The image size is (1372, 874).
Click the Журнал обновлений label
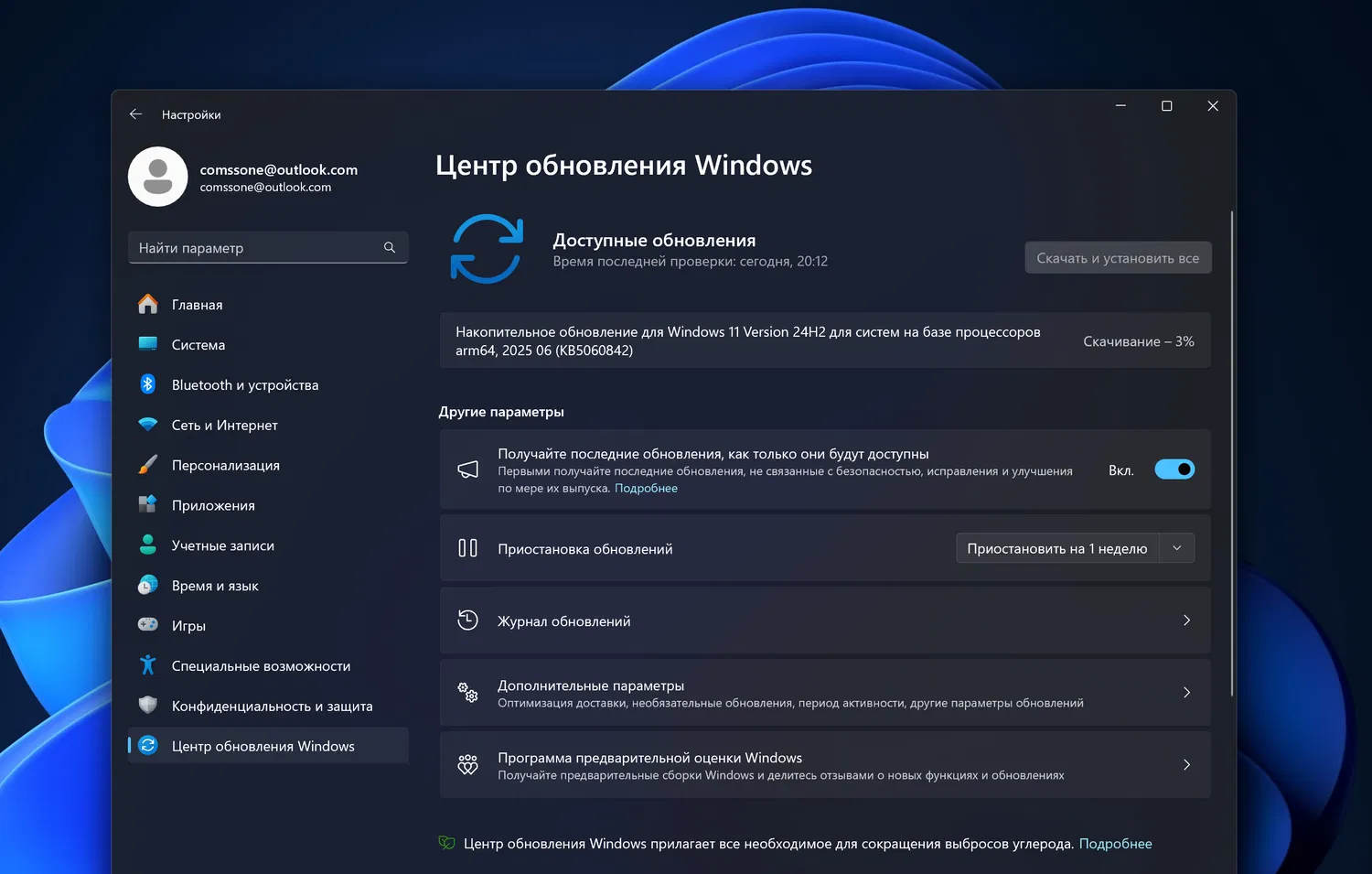(x=563, y=621)
